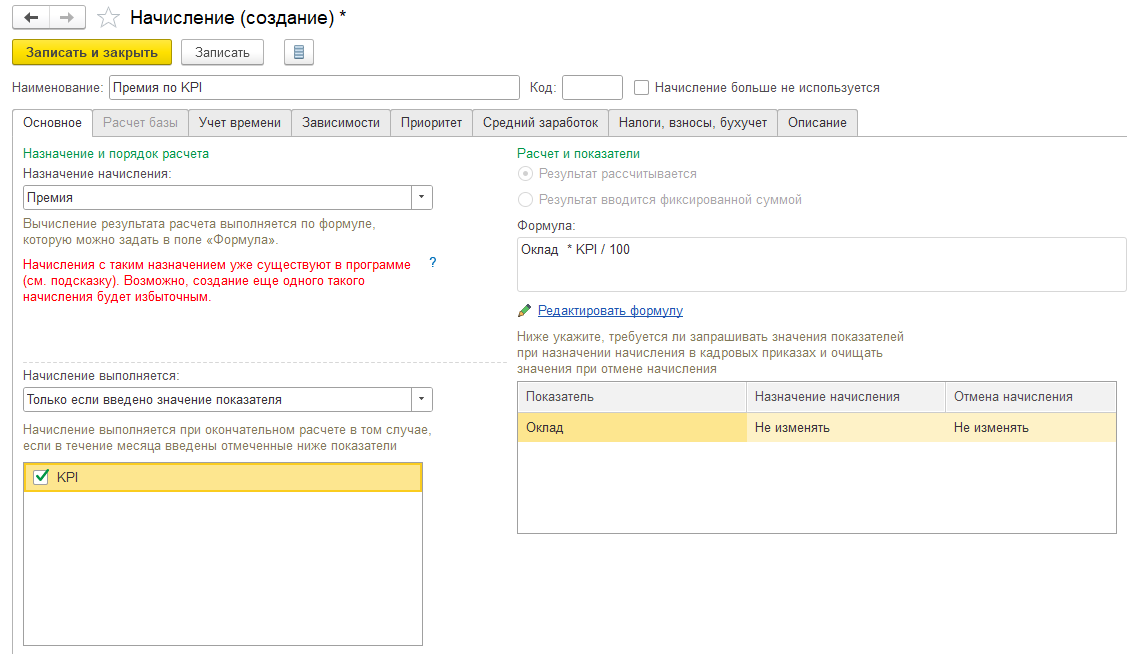Click the pencil icon beside formula link
The width and height of the screenshot is (1127, 654).
tap(524, 311)
